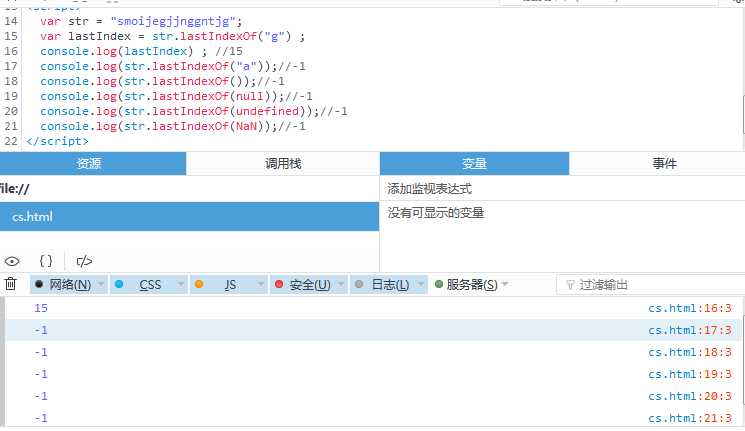Toggle breakpoints with the tag-slash icon

tap(84, 261)
